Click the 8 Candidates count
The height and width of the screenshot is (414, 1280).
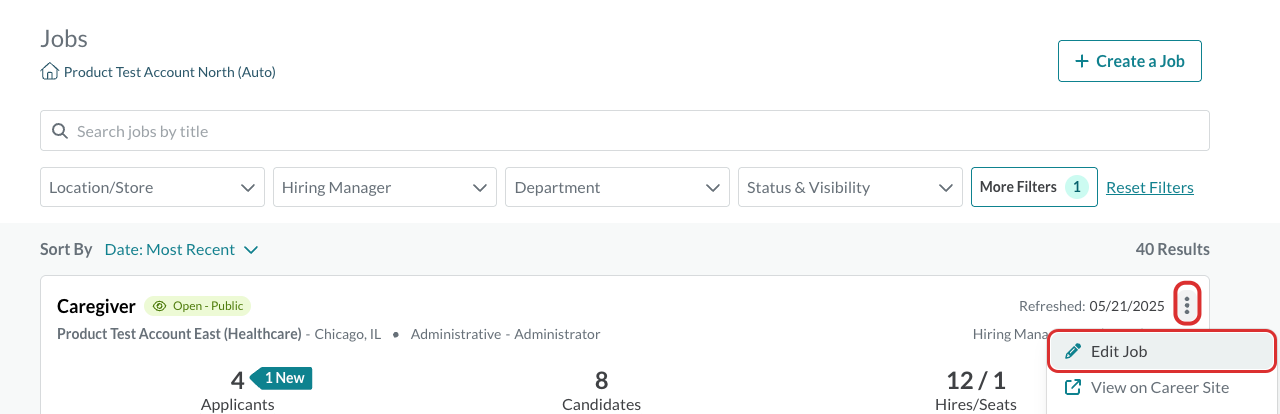[602, 380]
